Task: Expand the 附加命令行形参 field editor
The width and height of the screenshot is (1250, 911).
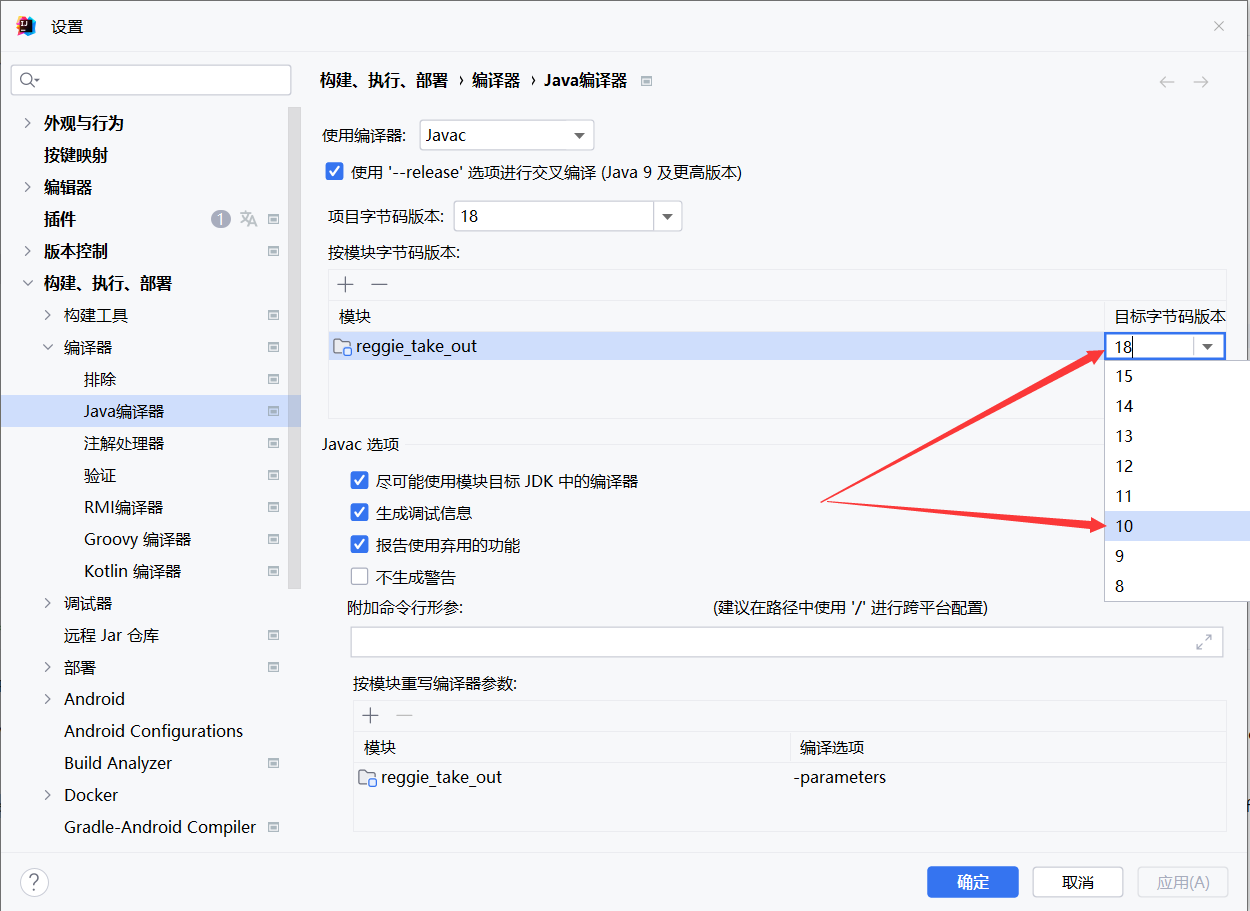Action: [x=1204, y=642]
